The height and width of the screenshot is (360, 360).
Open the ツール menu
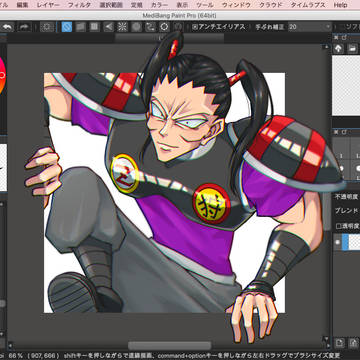pos(205,5)
